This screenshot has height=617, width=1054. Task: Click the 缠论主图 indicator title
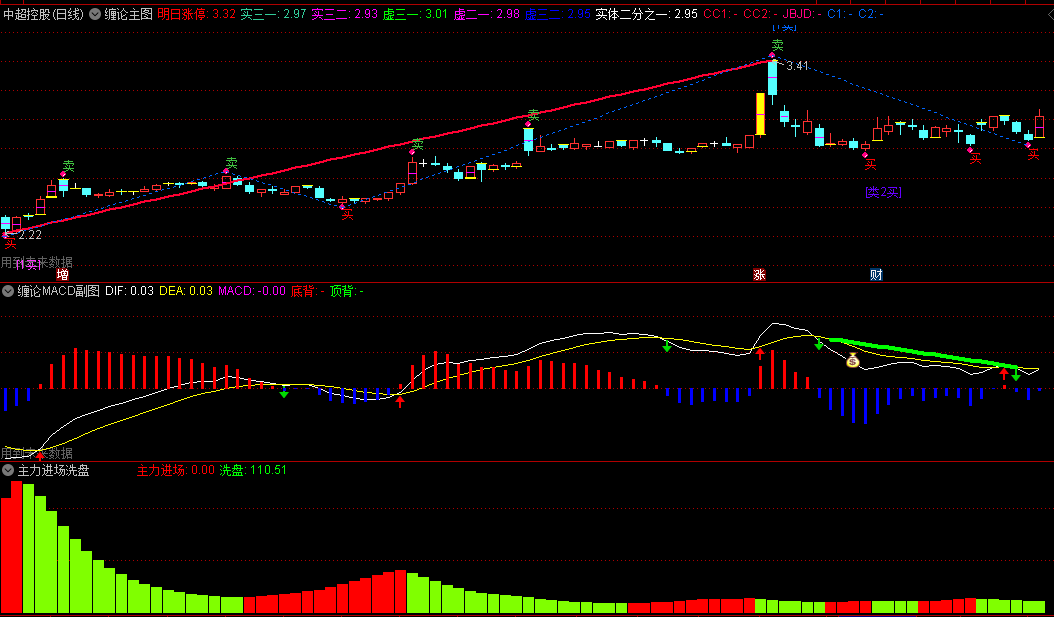tap(128, 14)
